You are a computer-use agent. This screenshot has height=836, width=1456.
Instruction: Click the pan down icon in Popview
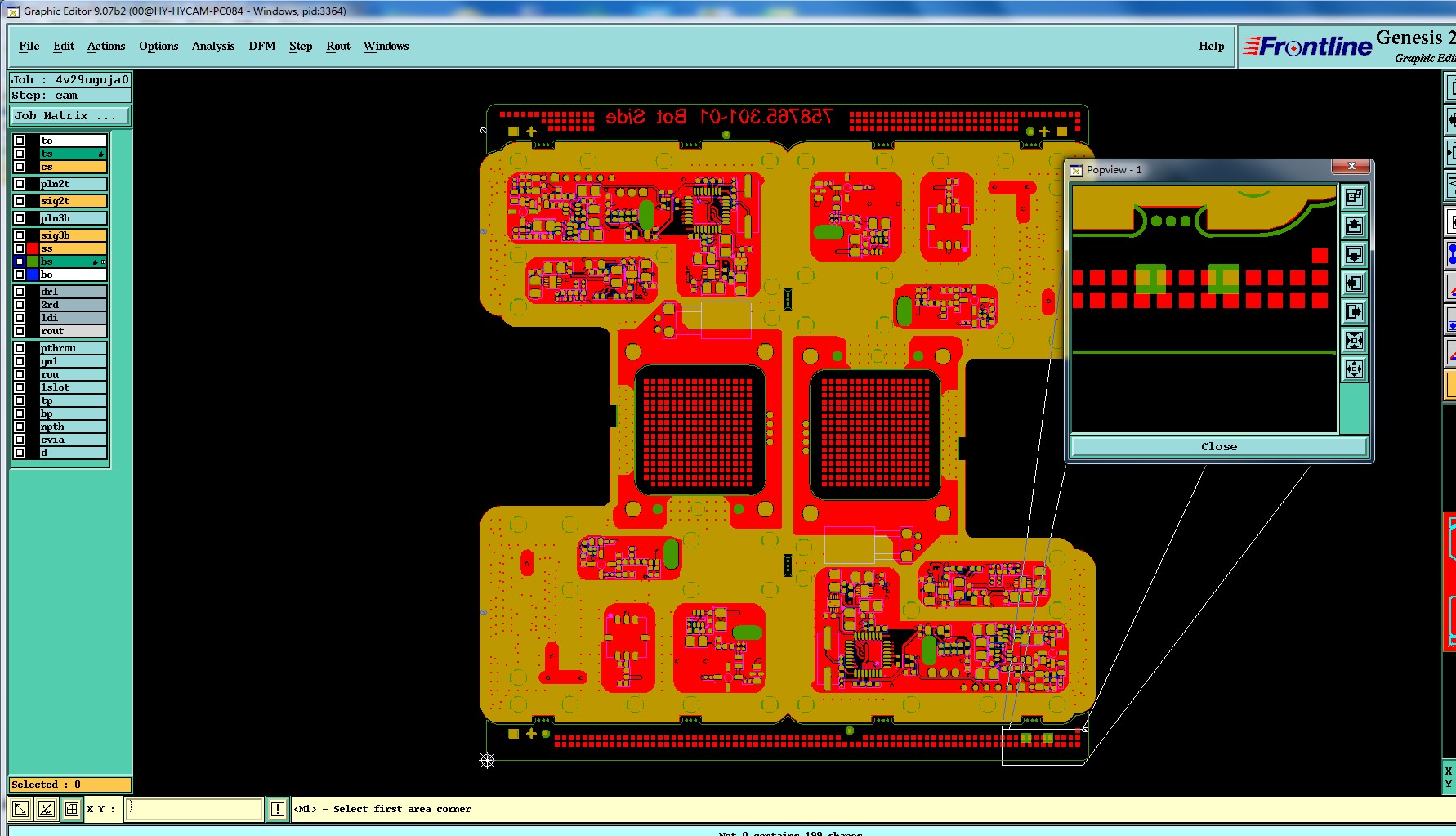[x=1354, y=254]
